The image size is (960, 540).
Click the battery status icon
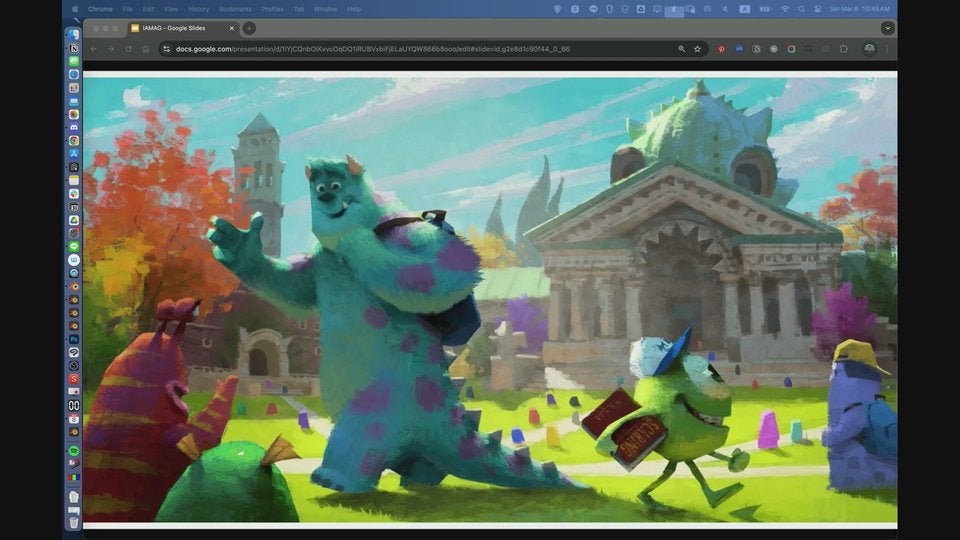765,9
